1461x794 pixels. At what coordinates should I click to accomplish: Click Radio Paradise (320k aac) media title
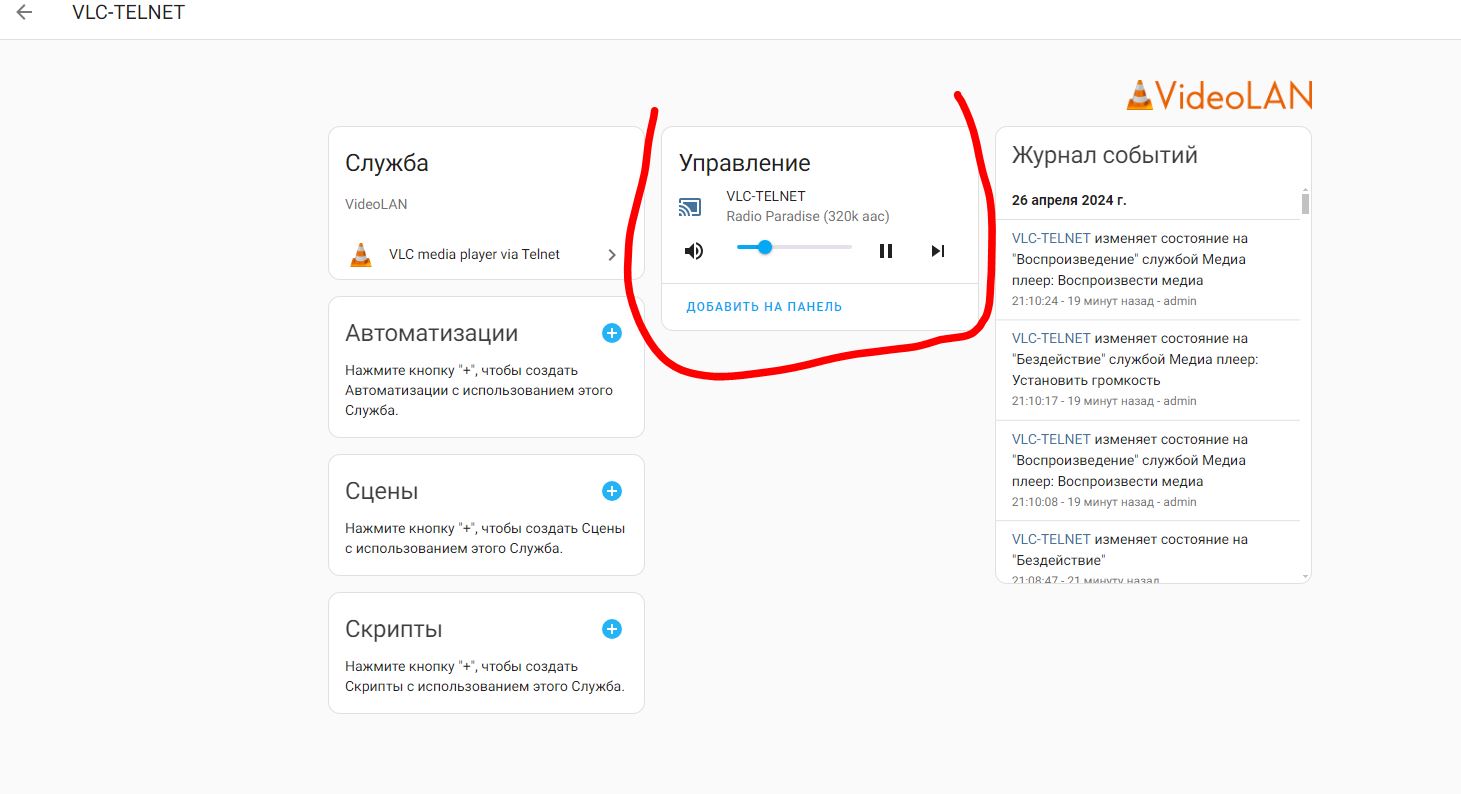click(x=808, y=216)
